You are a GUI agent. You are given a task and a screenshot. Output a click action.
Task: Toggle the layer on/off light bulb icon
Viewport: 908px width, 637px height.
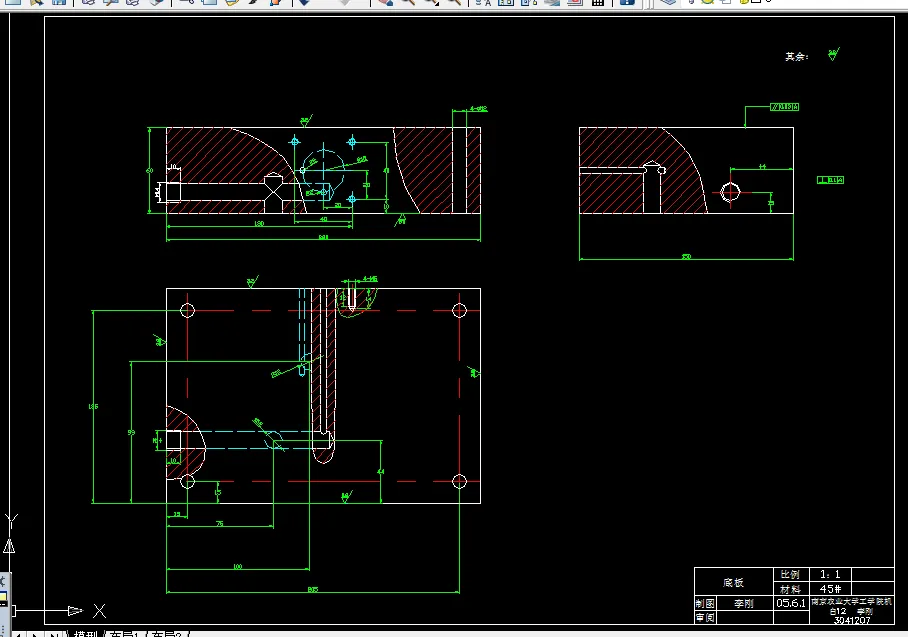(691, 2)
